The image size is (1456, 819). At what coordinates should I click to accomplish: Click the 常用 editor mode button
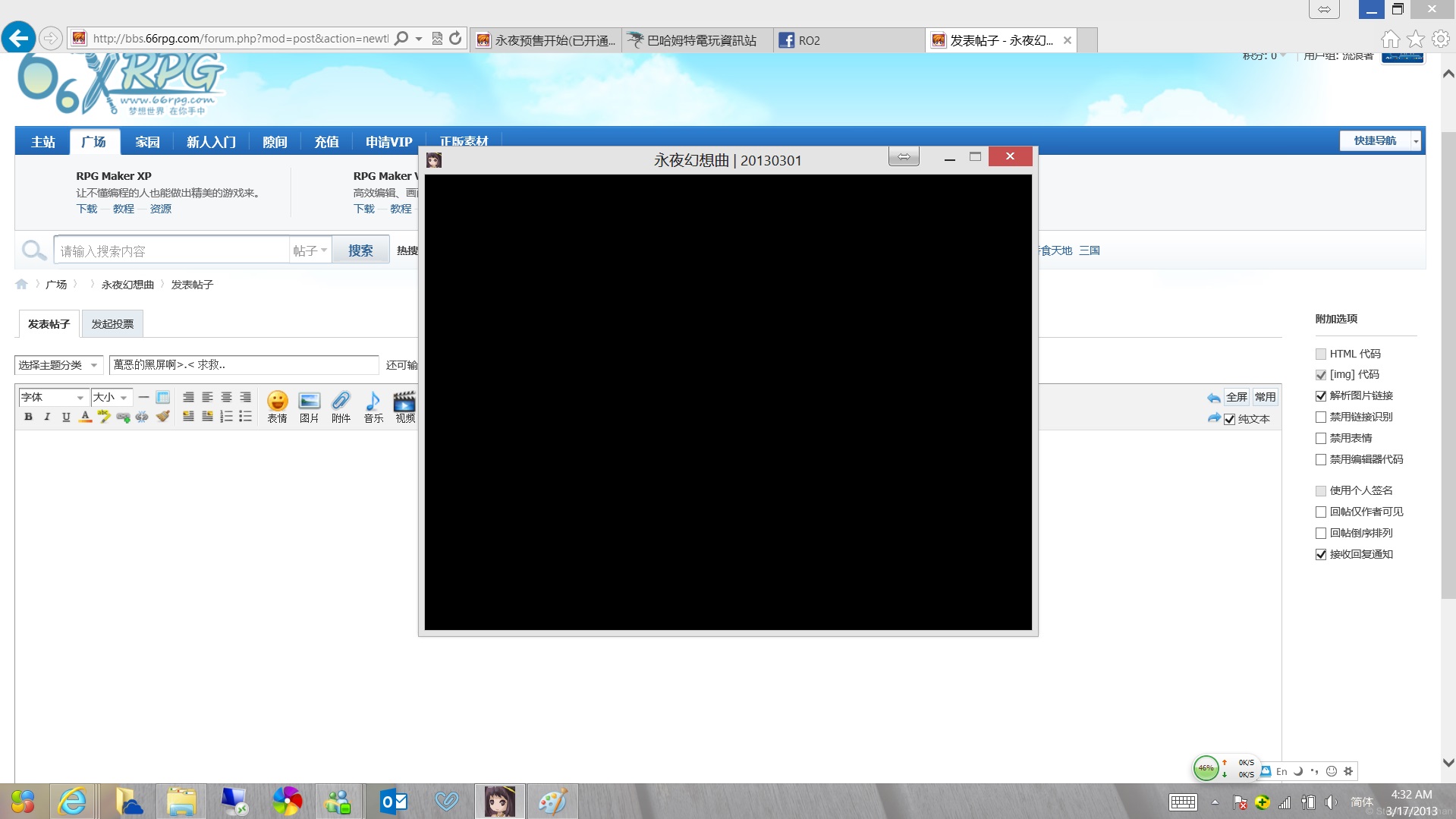[1265, 397]
